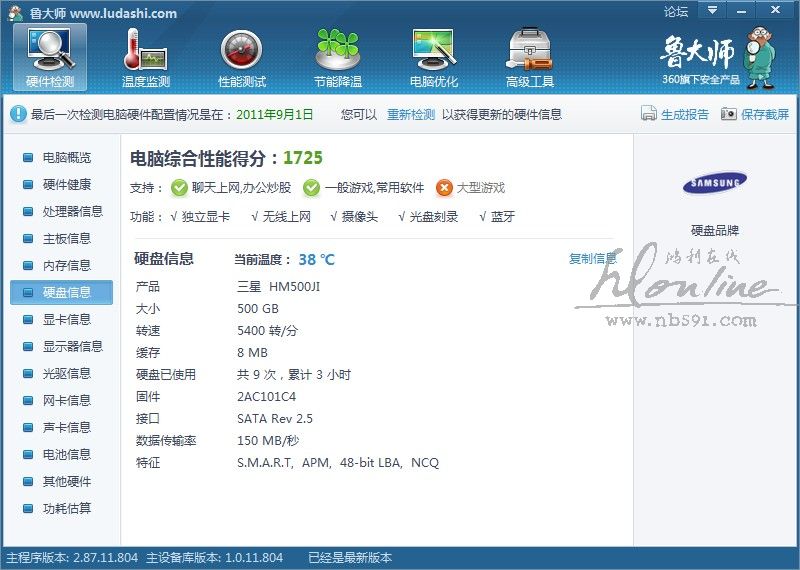
Task: Click the green check beside 一般游戏,常用软件
Action: [x=311, y=188]
